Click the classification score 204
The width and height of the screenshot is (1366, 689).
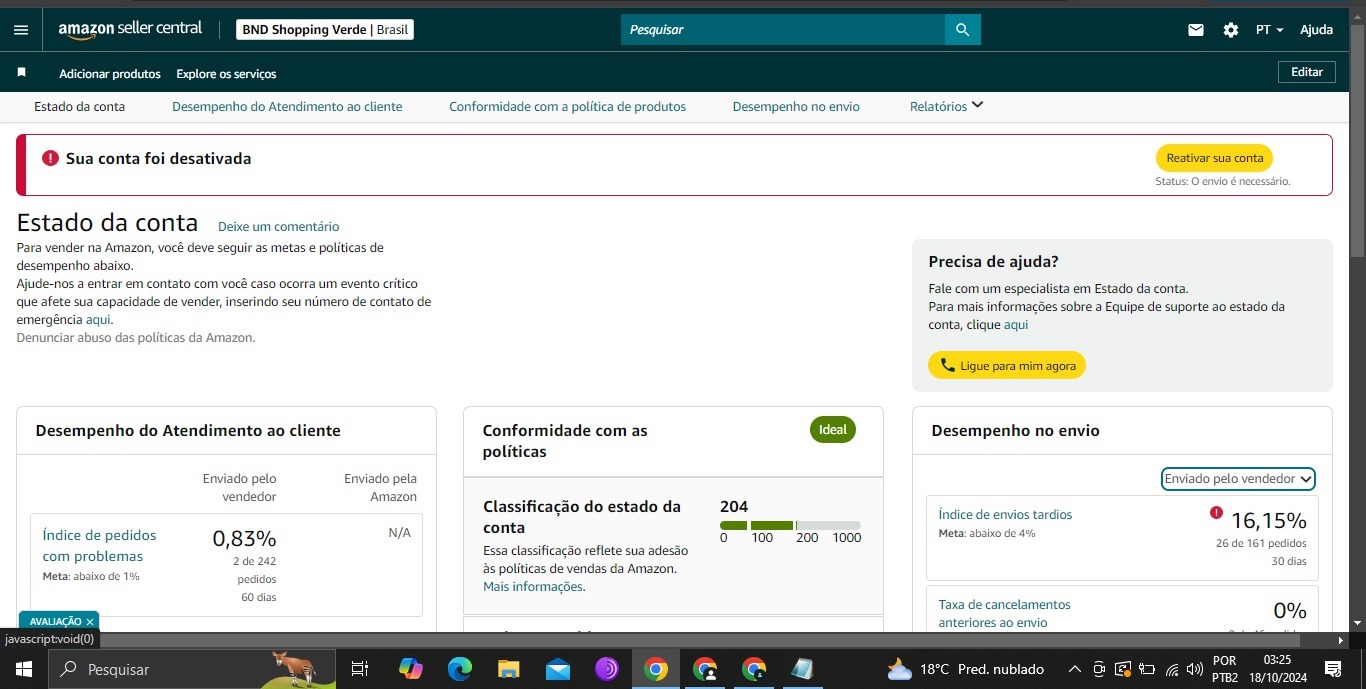734,507
